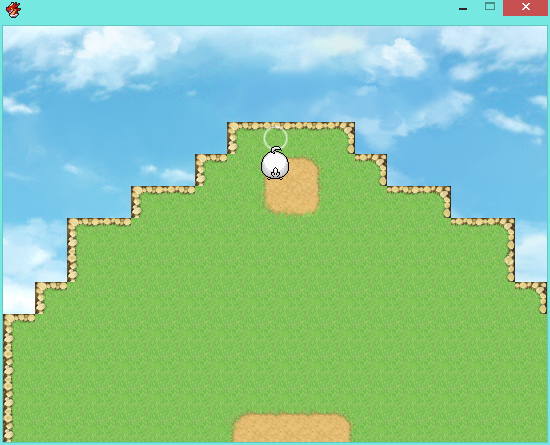550x445 pixels.
Task: Click the small sand patch beside the character
Action: [x=292, y=186]
